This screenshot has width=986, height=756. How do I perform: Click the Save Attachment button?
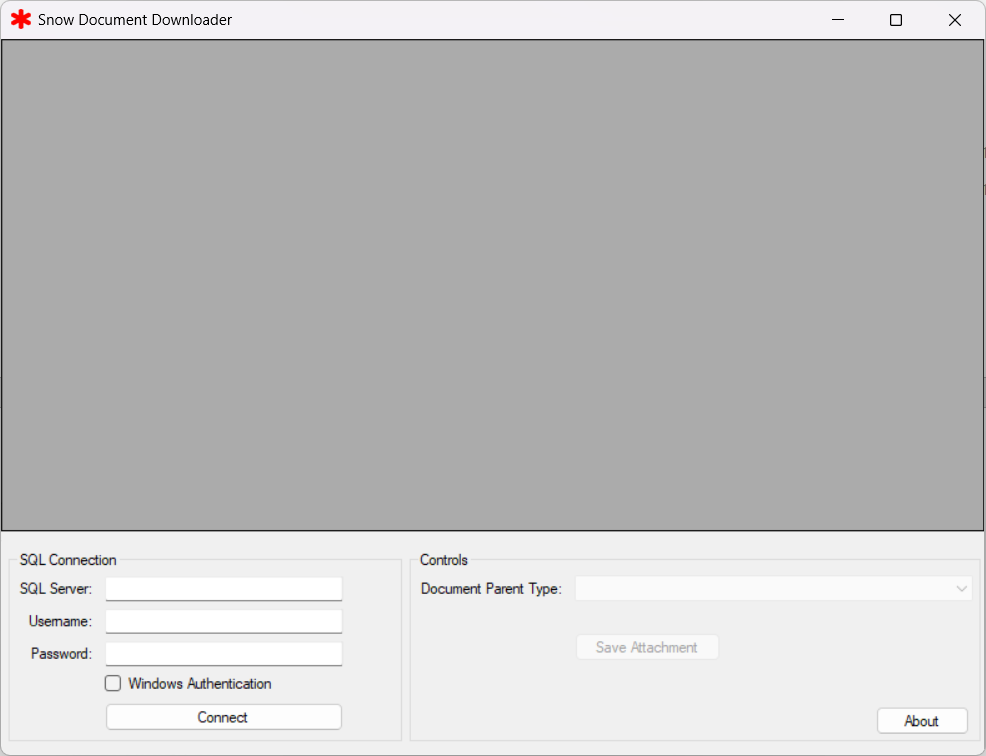pyautogui.click(x=647, y=648)
